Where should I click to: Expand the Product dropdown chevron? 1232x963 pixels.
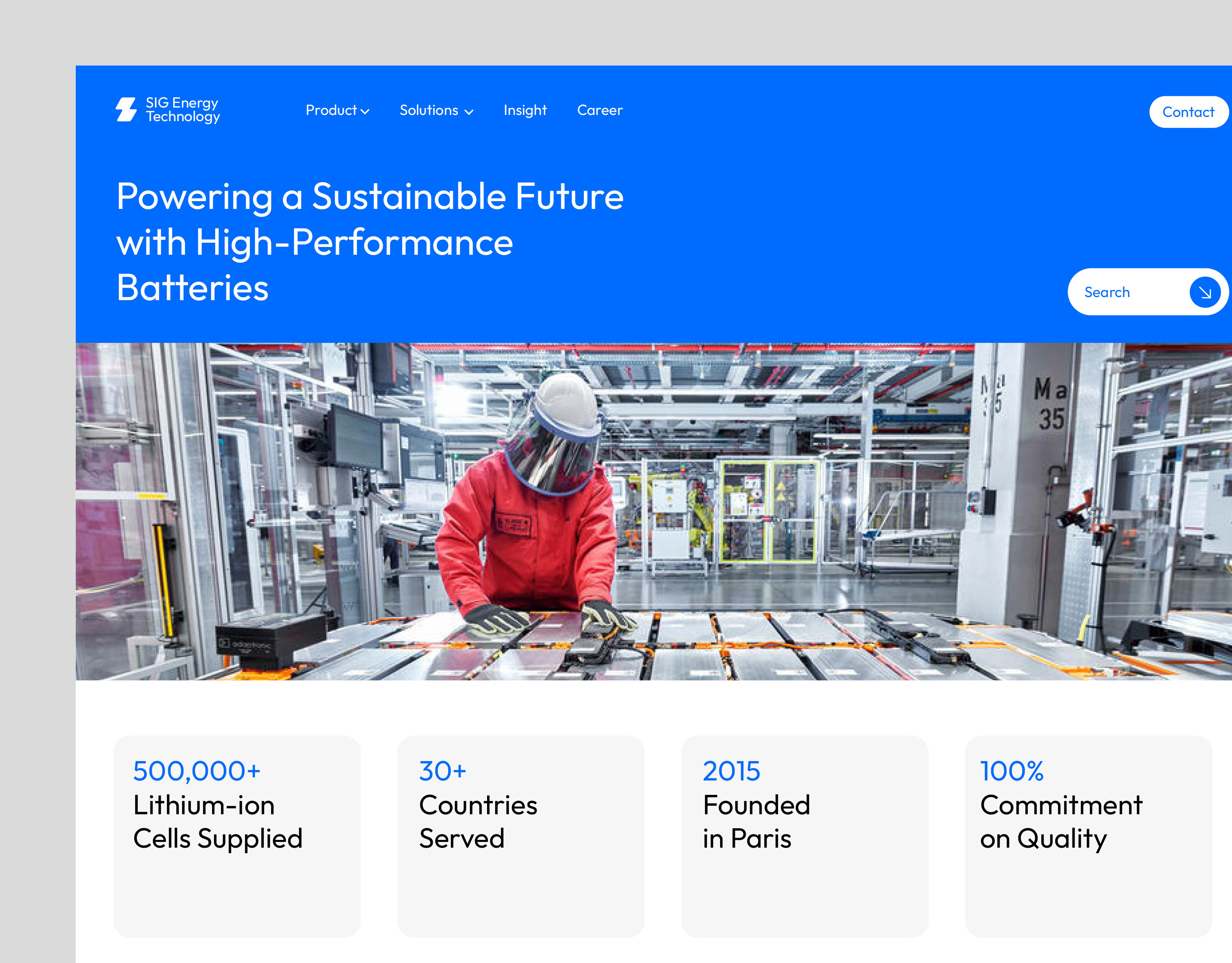coord(365,111)
